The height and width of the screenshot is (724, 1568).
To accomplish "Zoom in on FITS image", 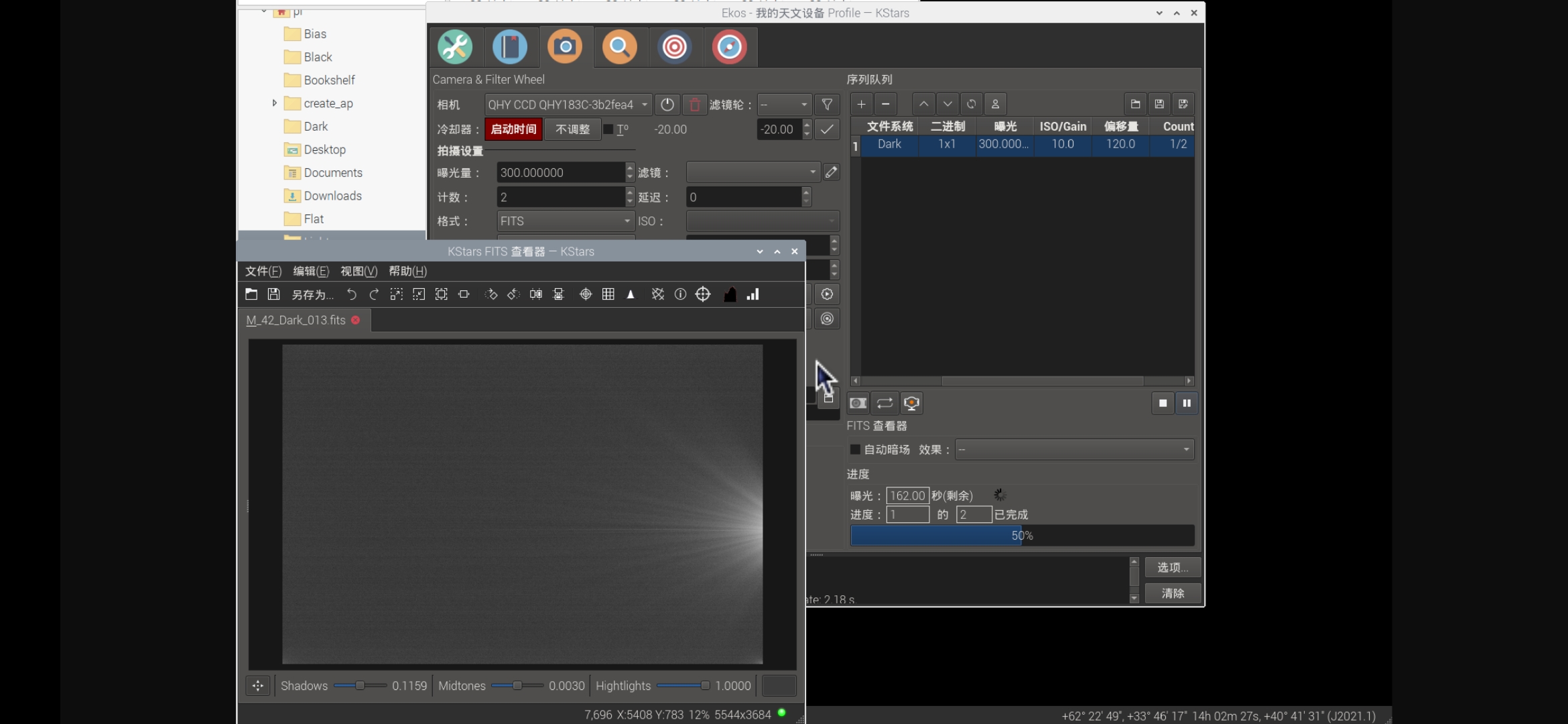I will pyautogui.click(x=396, y=294).
